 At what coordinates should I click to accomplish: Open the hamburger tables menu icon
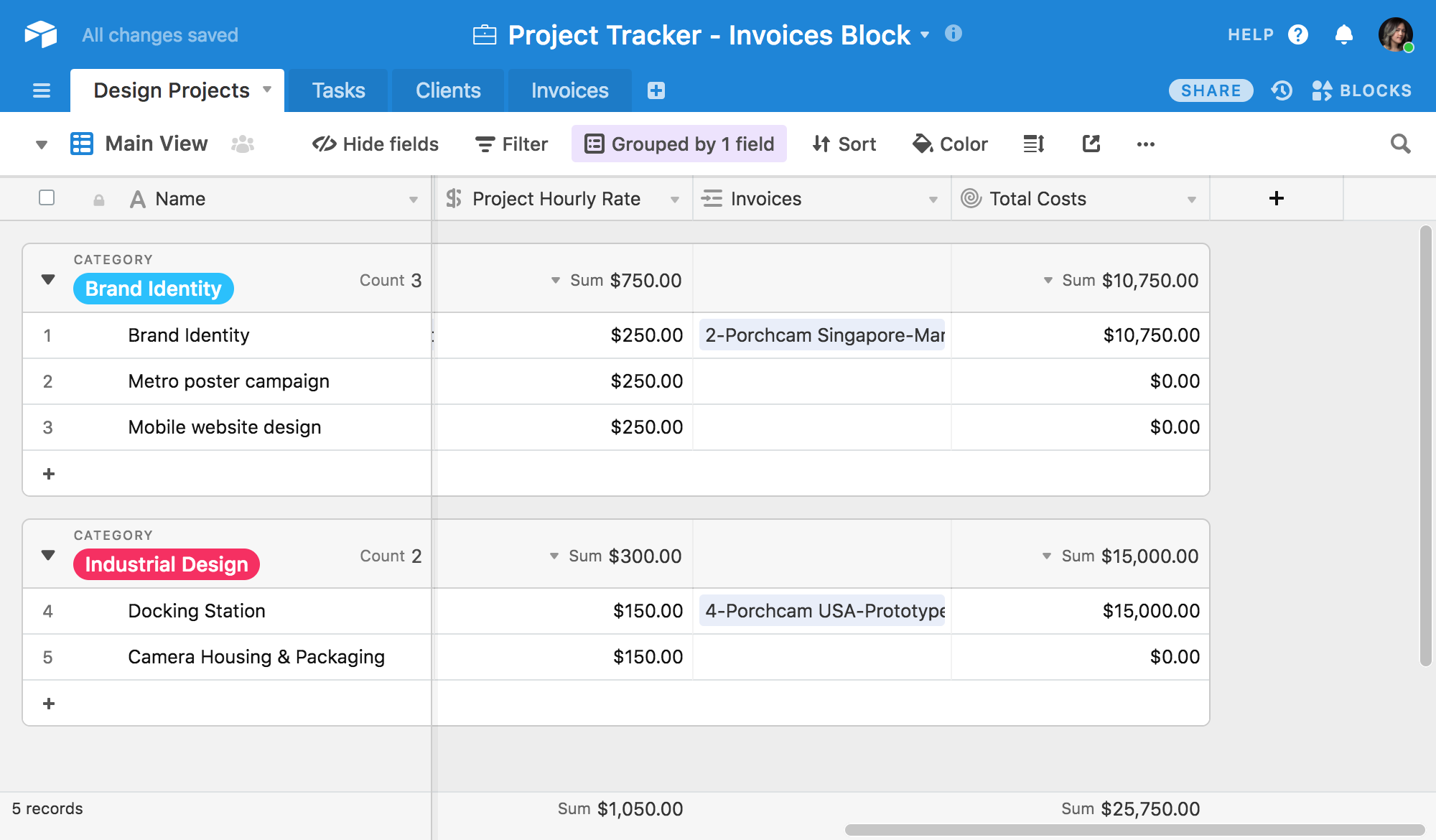pos(42,90)
